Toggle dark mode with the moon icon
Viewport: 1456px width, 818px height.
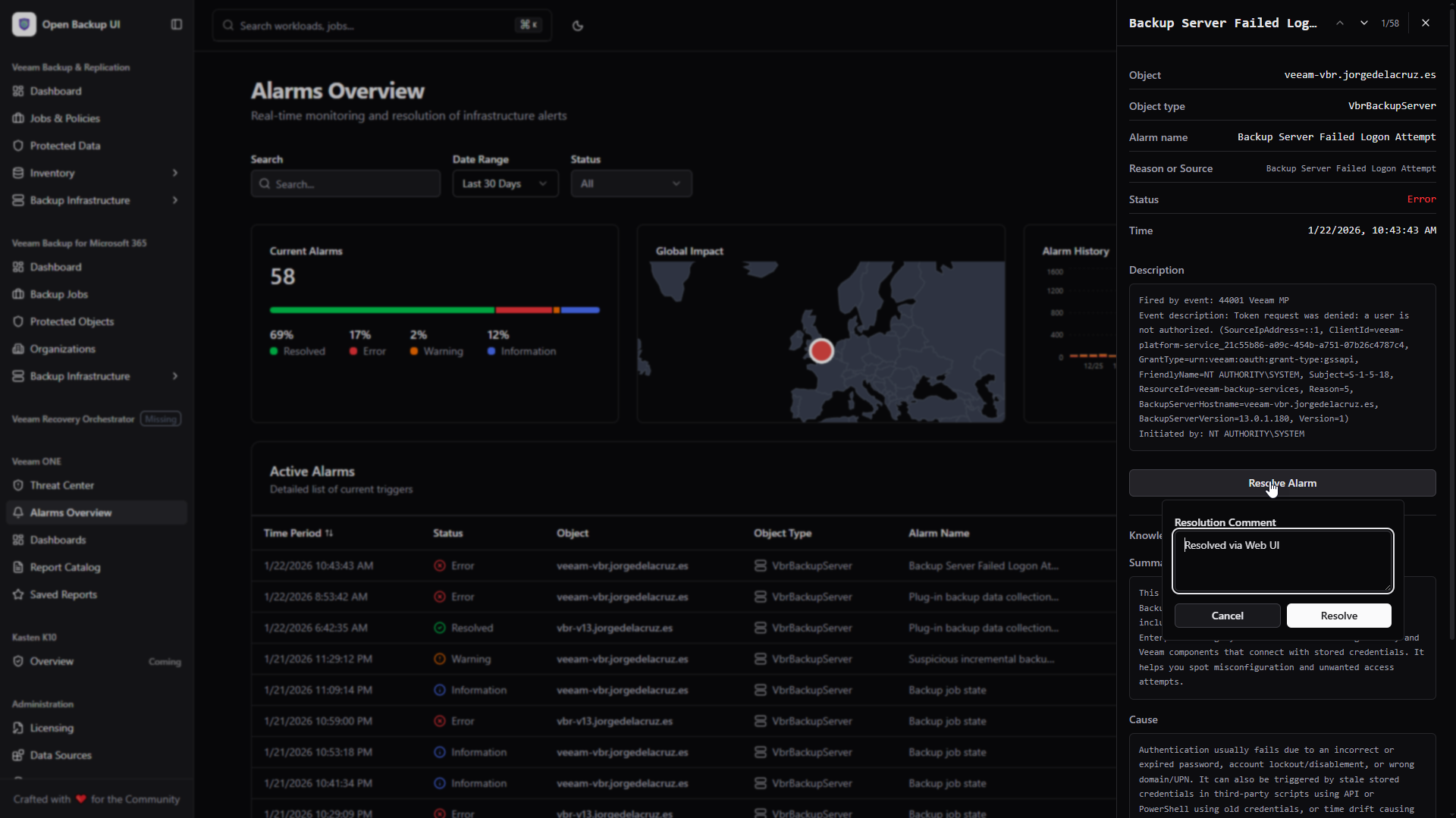577,25
